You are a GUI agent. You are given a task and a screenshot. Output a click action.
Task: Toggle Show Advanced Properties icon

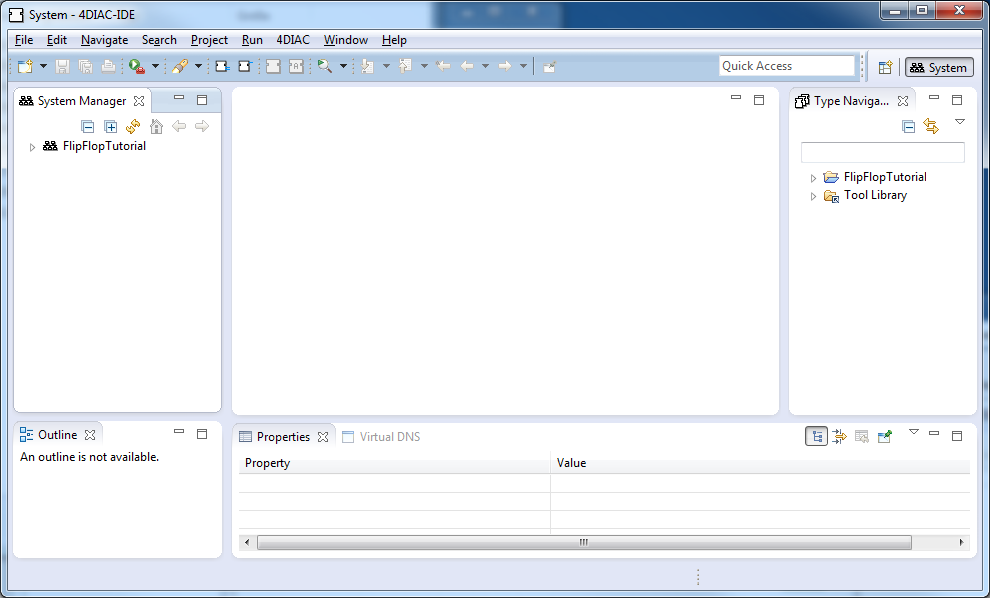coord(839,436)
